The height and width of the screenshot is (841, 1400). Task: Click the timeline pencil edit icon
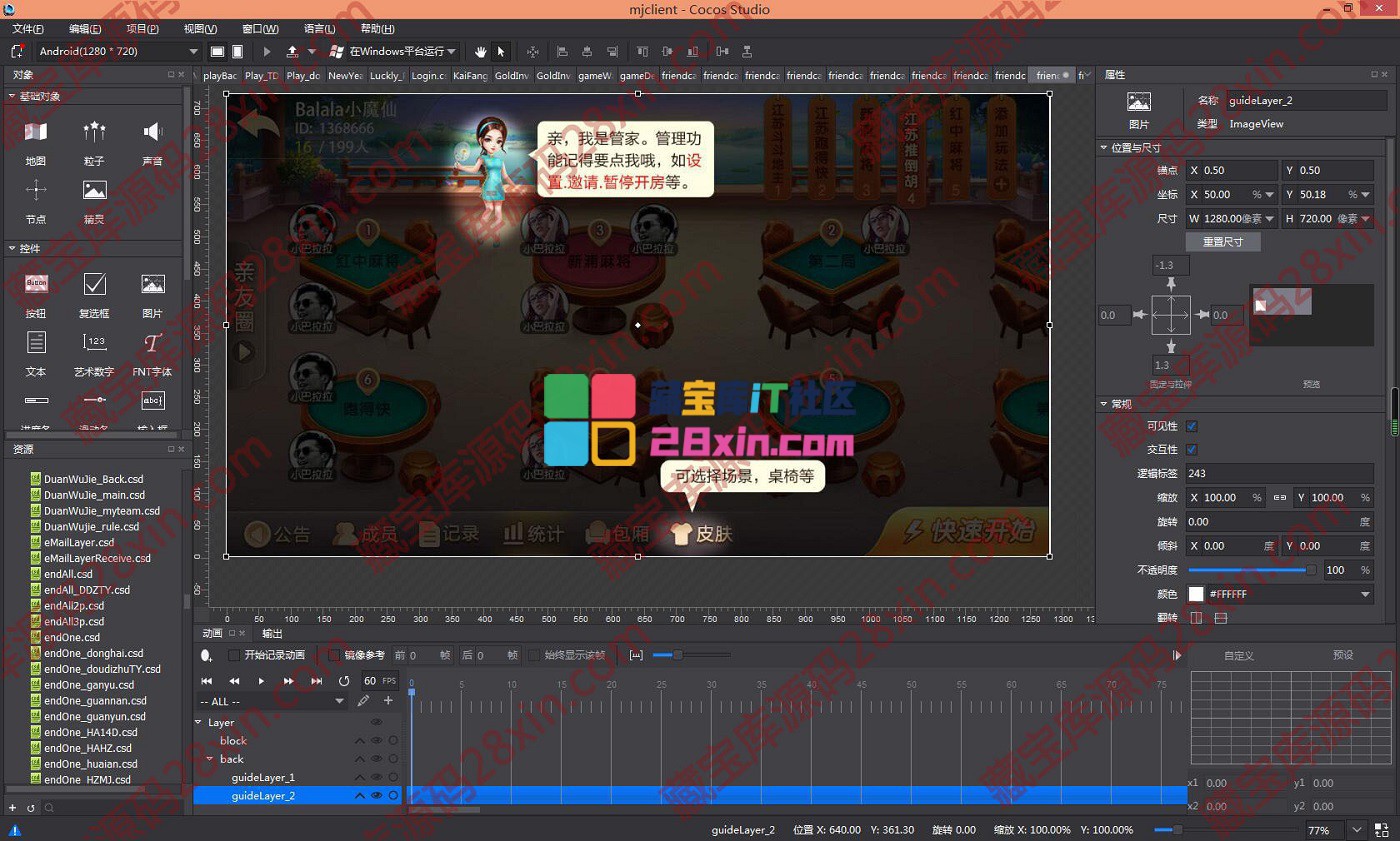363,701
